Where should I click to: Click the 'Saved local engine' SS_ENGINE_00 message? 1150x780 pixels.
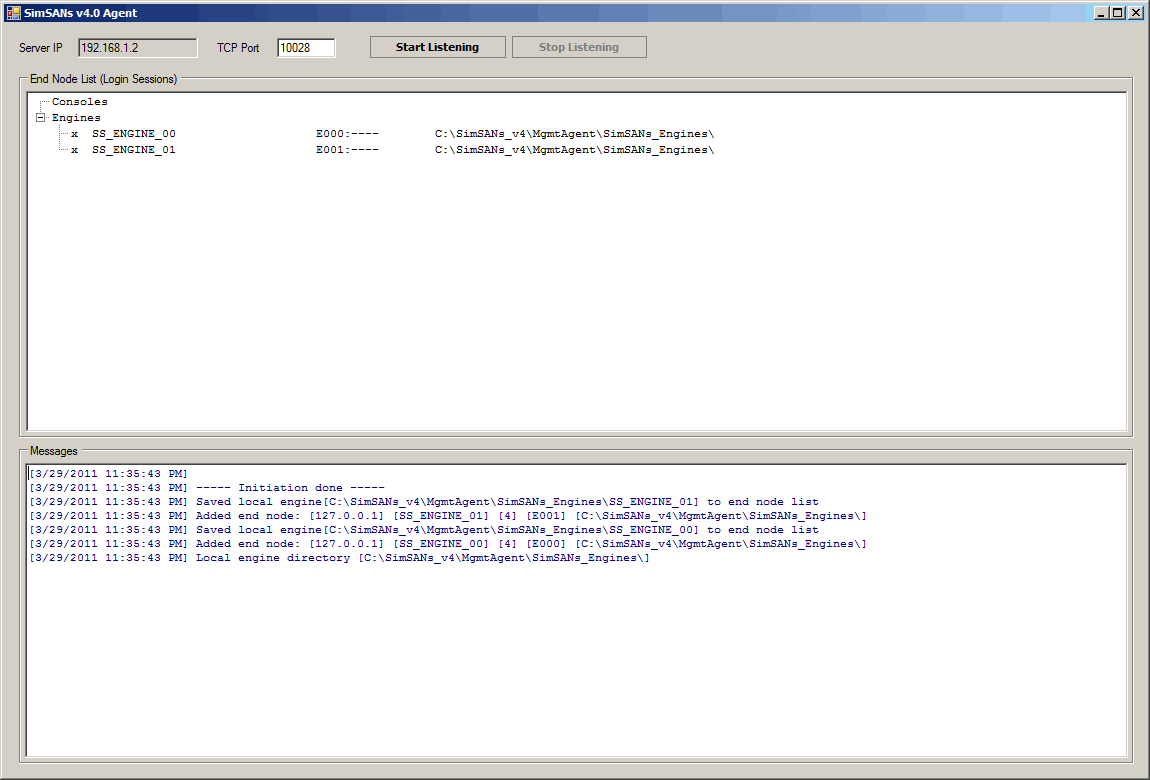[506, 530]
